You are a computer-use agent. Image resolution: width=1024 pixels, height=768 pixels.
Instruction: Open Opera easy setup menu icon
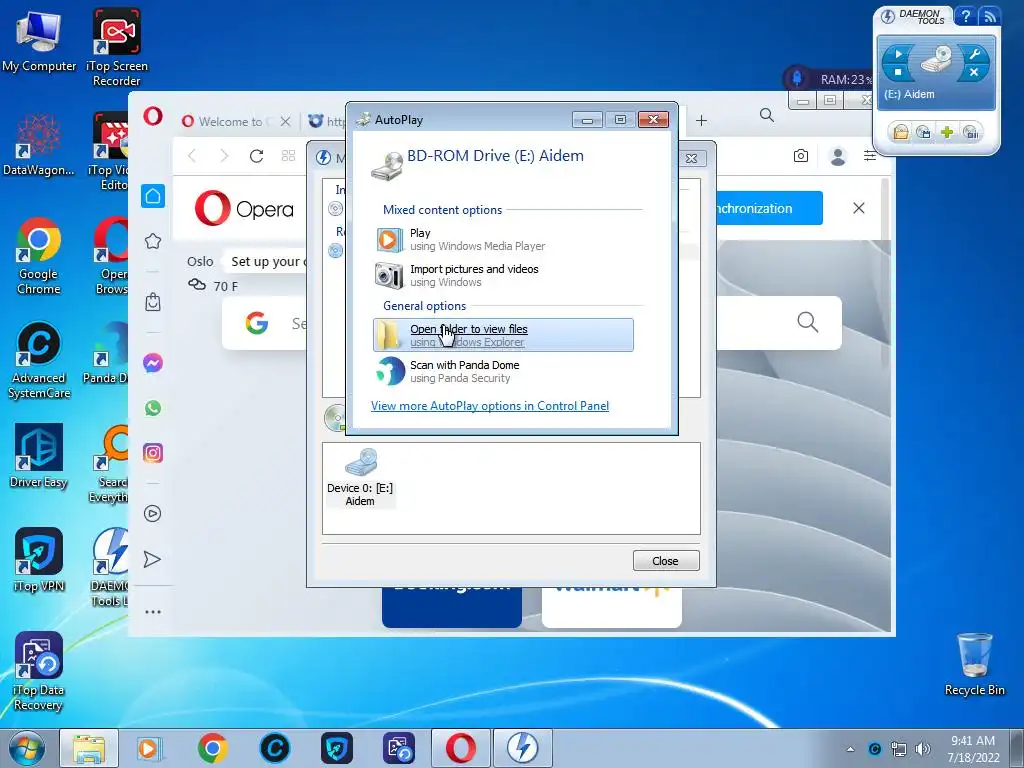(870, 155)
